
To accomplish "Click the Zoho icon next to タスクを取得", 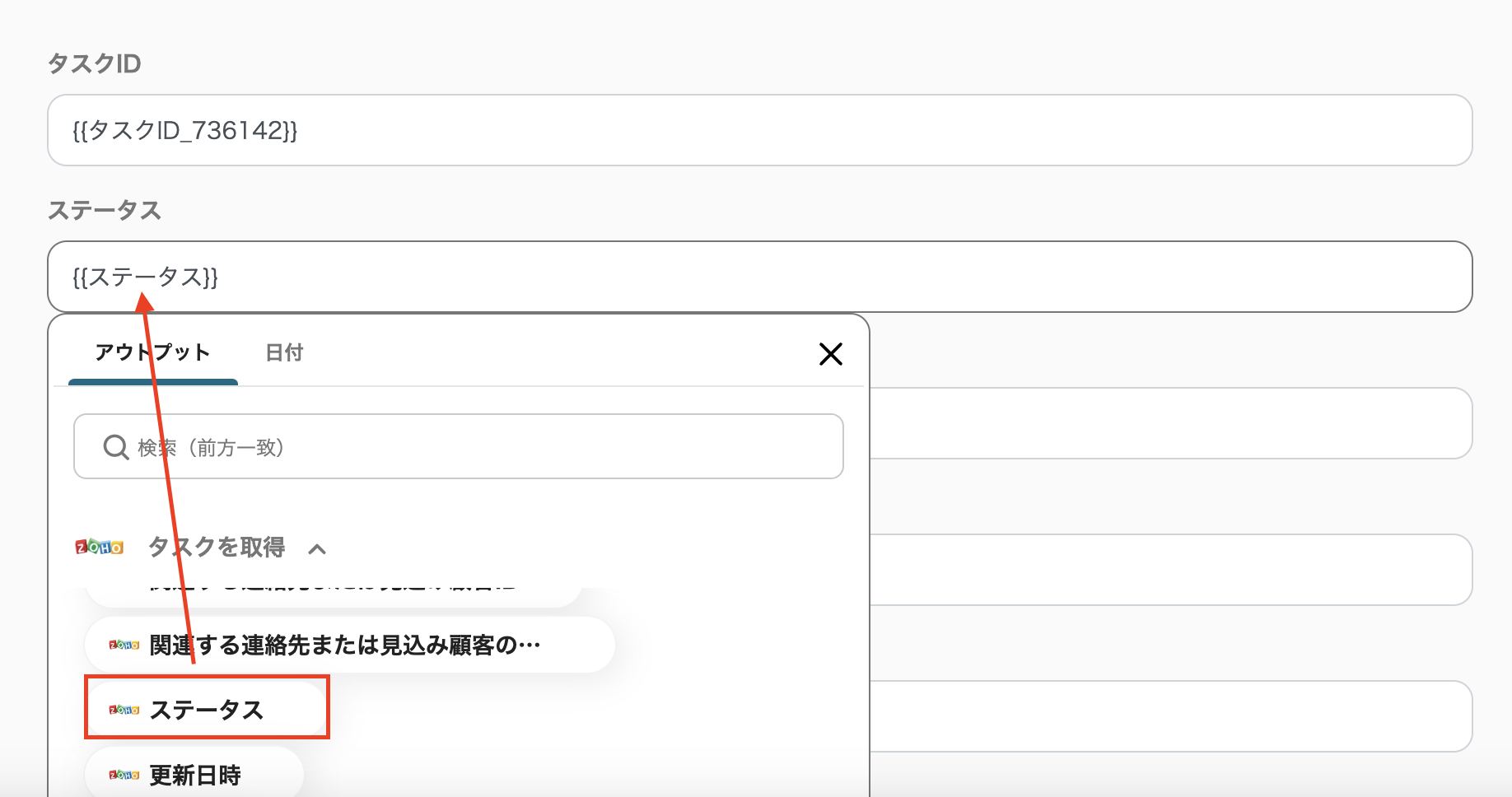I will point(98,547).
